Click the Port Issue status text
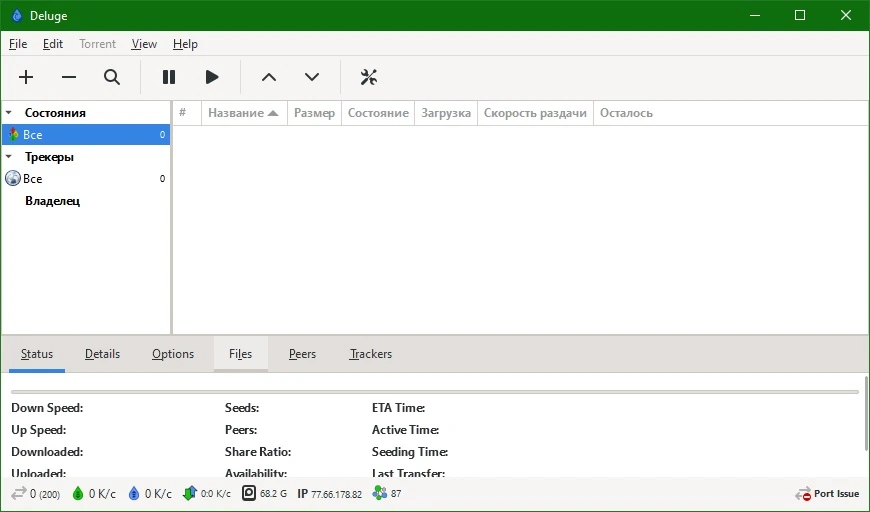Viewport: 870px width, 512px height. click(836, 494)
